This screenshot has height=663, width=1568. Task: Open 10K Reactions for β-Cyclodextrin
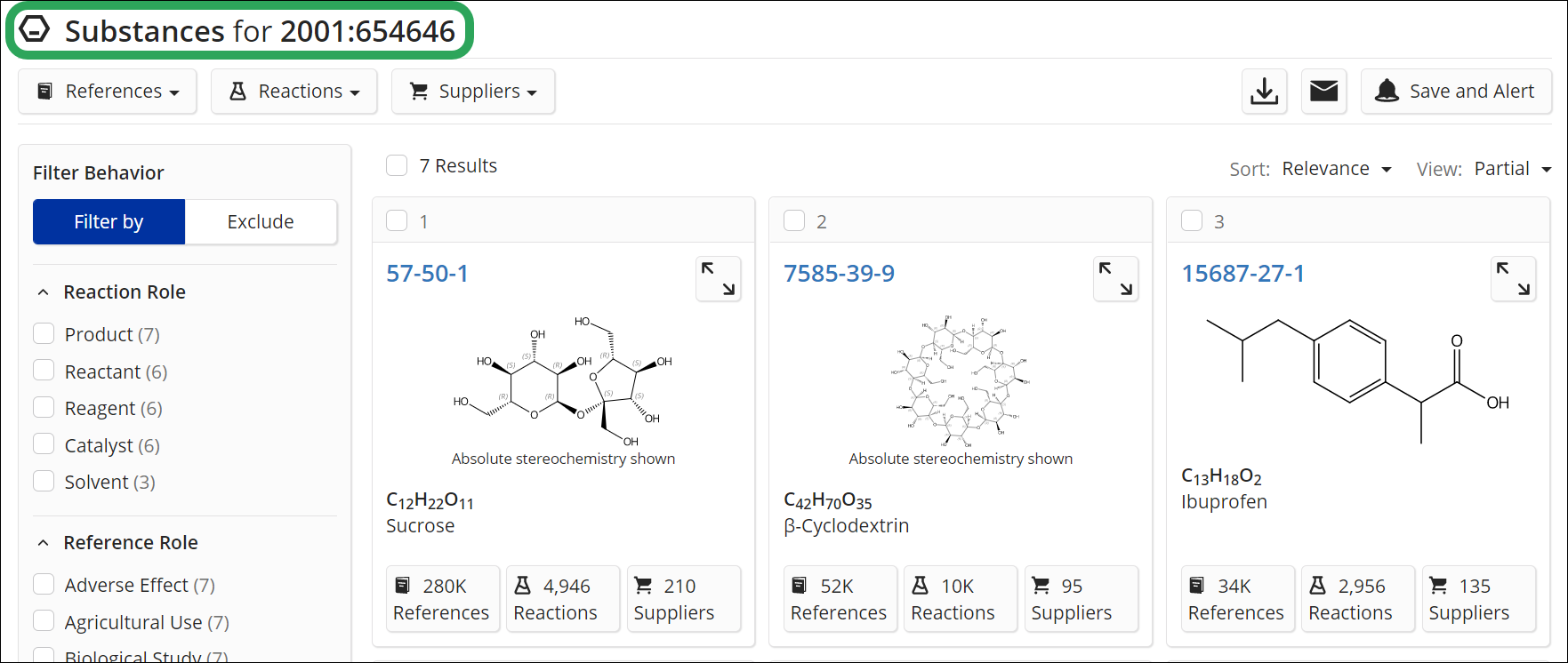pos(960,599)
